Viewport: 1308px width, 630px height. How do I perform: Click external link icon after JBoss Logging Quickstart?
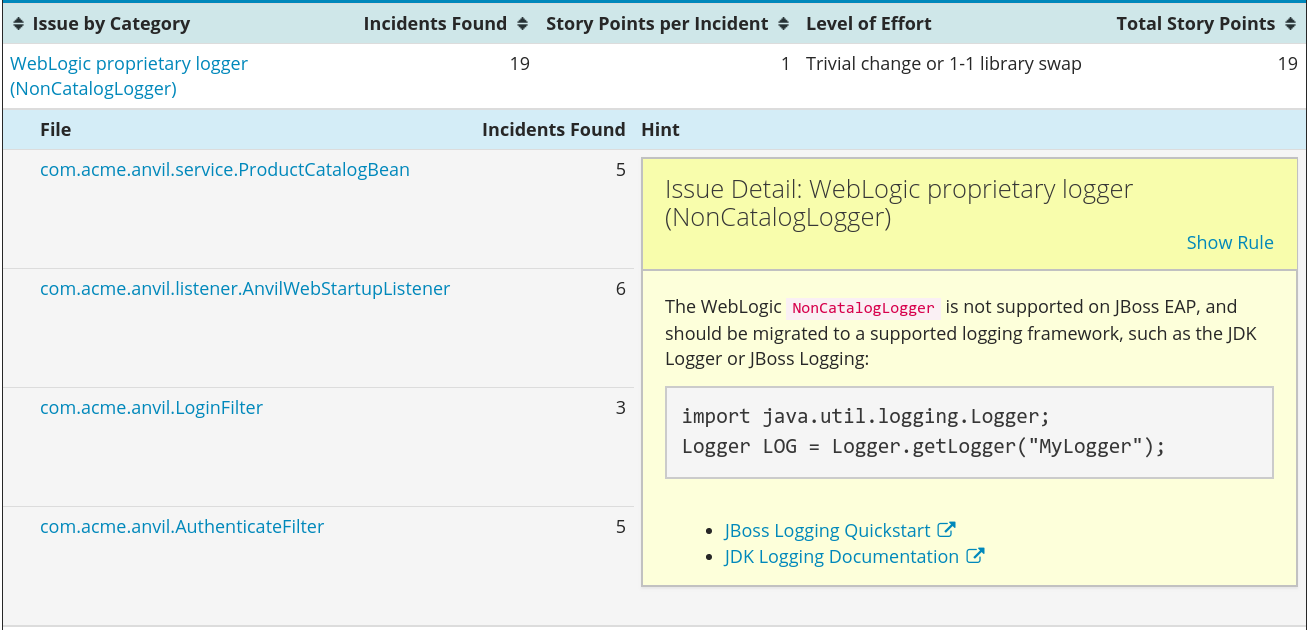(x=947, y=530)
